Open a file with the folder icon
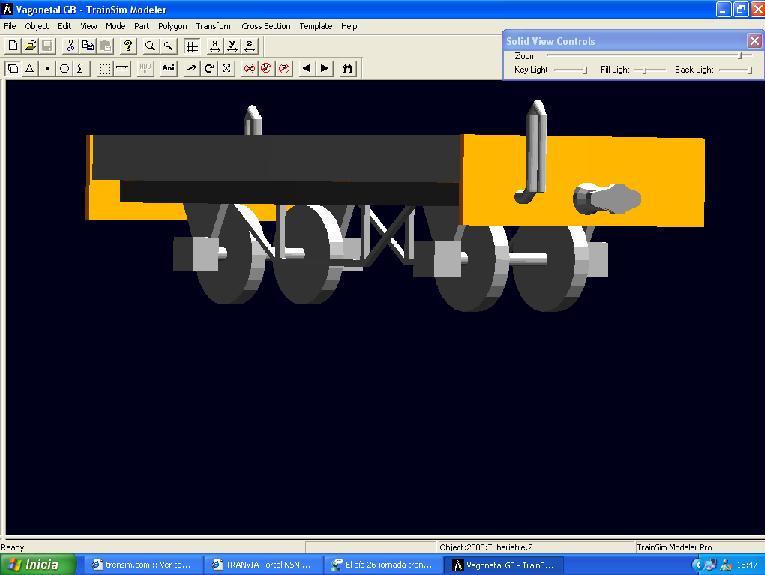 pyautogui.click(x=30, y=46)
